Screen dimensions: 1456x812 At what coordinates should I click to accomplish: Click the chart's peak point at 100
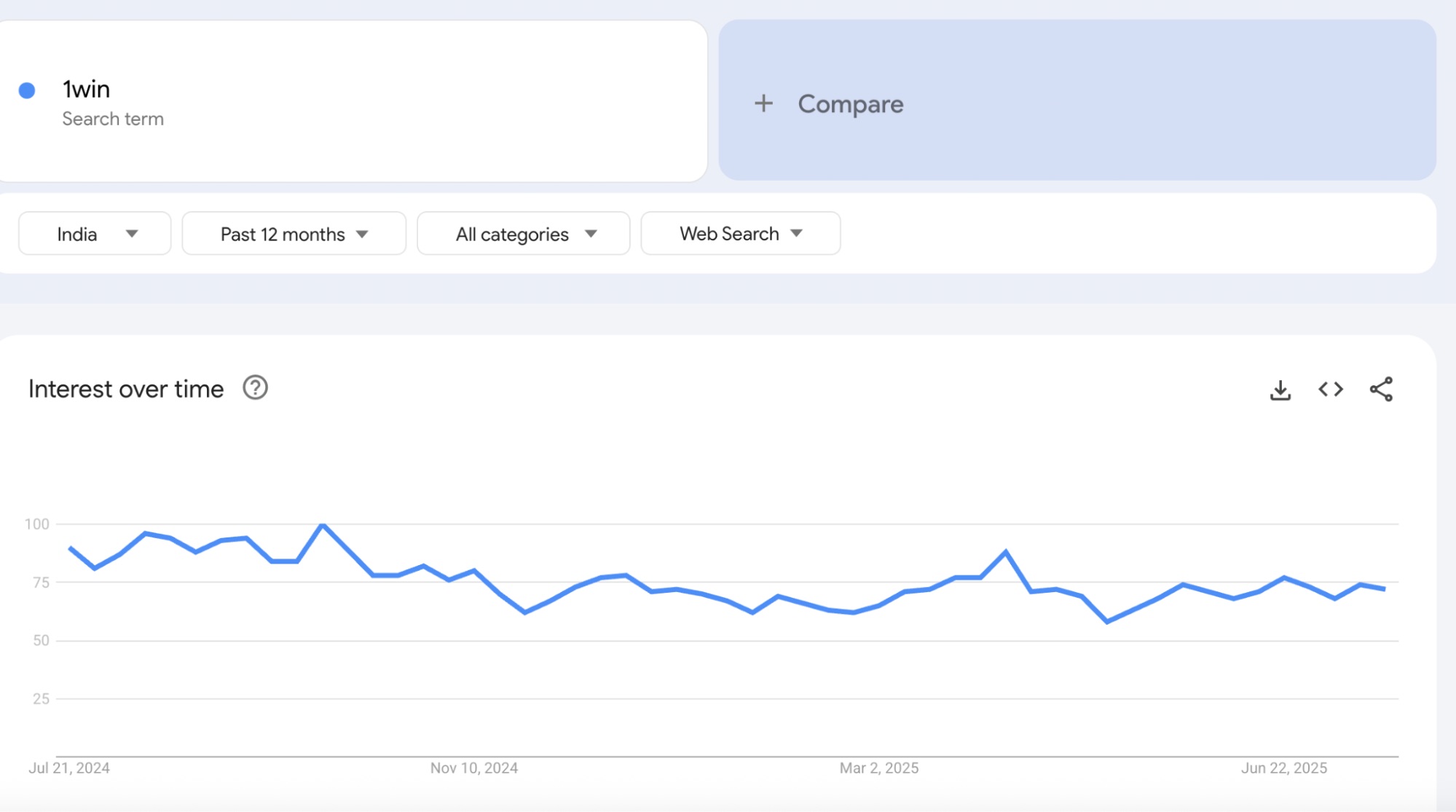323,524
